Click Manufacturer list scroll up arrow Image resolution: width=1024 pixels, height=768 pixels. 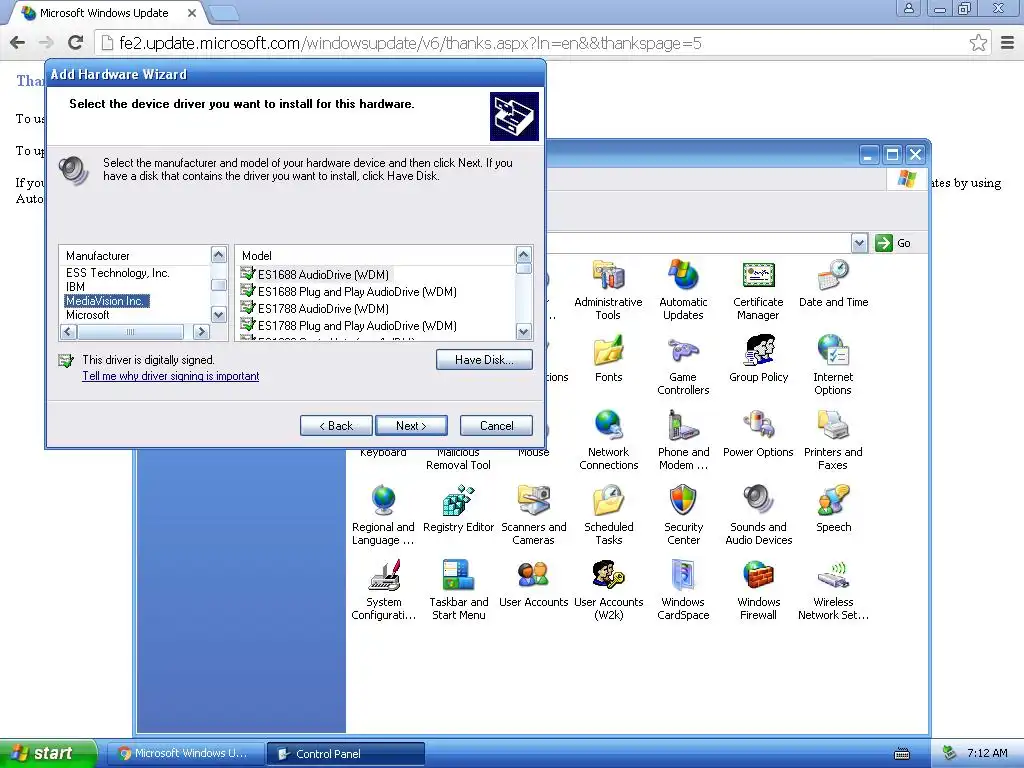coord(219,255)
